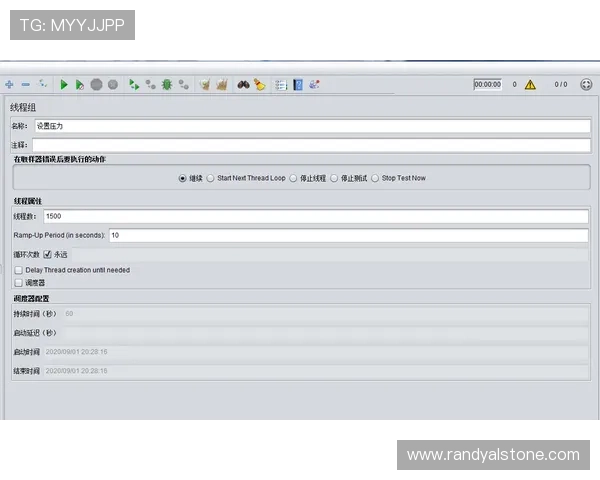Select the Stop Test Now radio button

(375, 178)
